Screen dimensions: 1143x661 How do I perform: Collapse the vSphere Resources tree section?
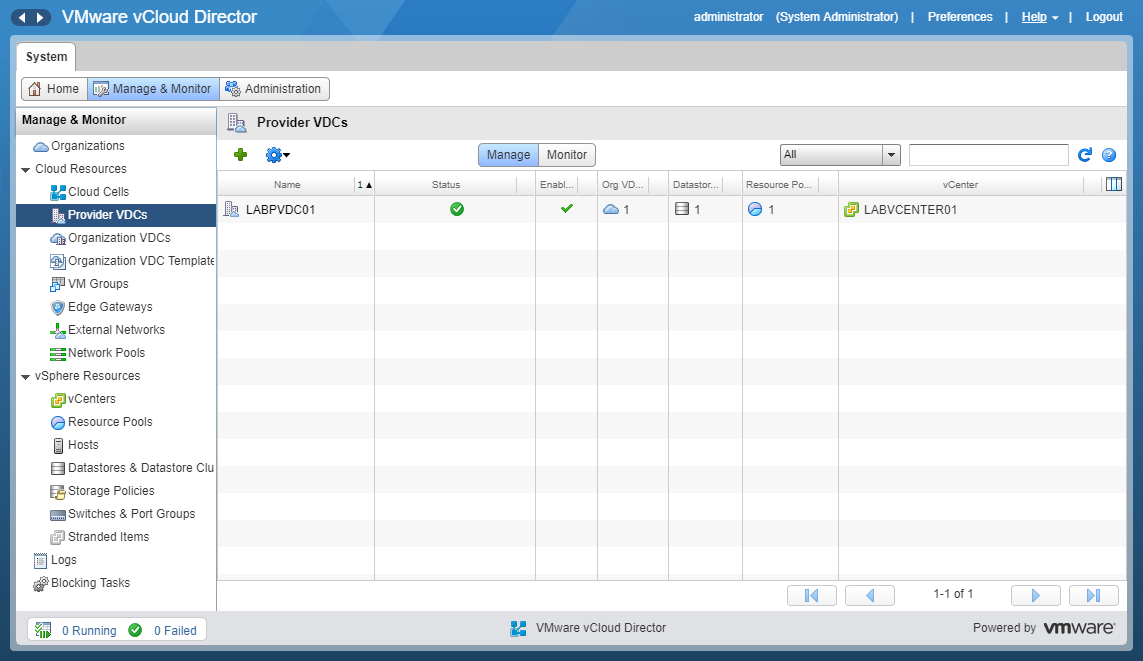pyautogui.click(x=25, y=377)
